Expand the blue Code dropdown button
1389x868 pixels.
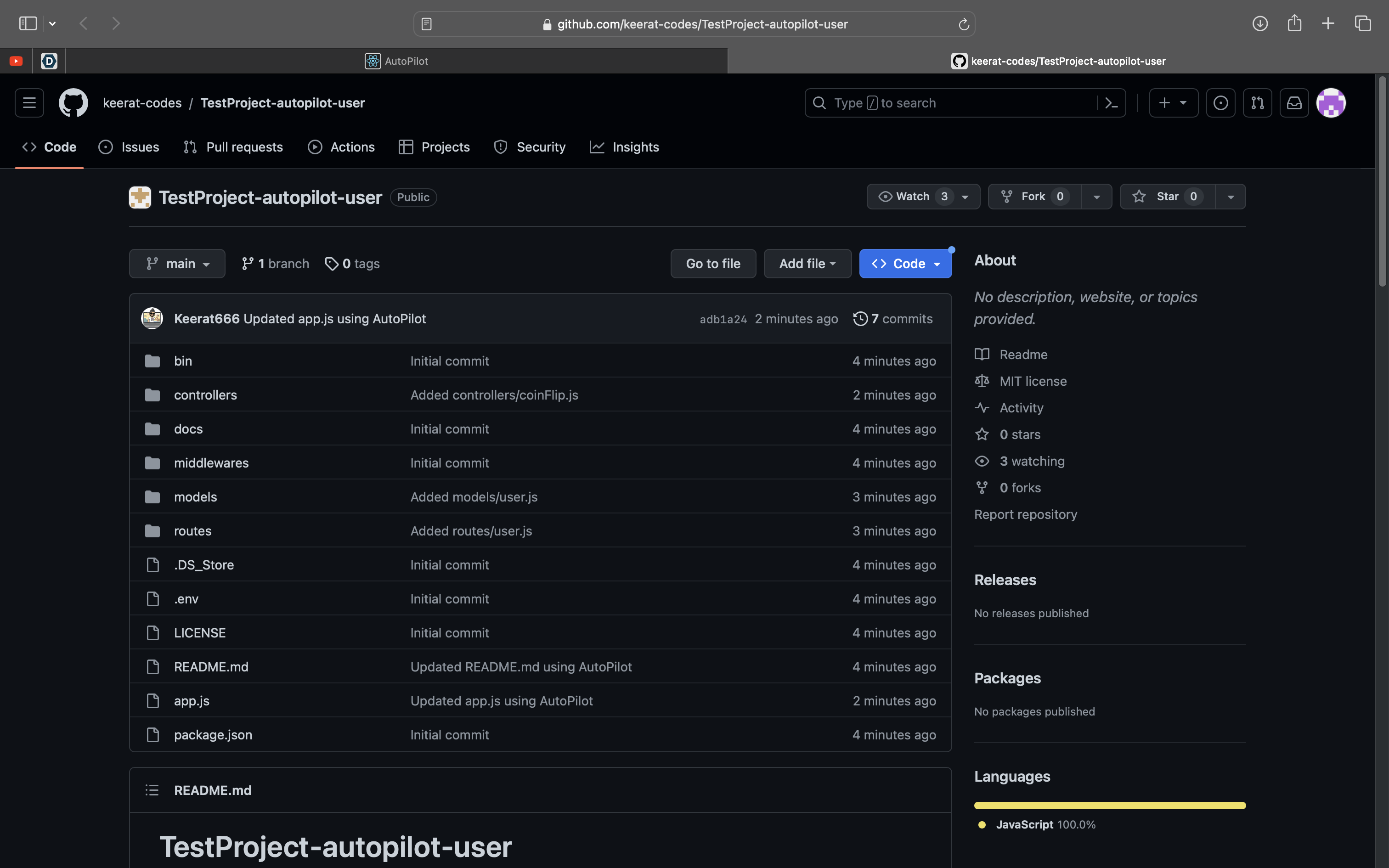pos(905,264)
